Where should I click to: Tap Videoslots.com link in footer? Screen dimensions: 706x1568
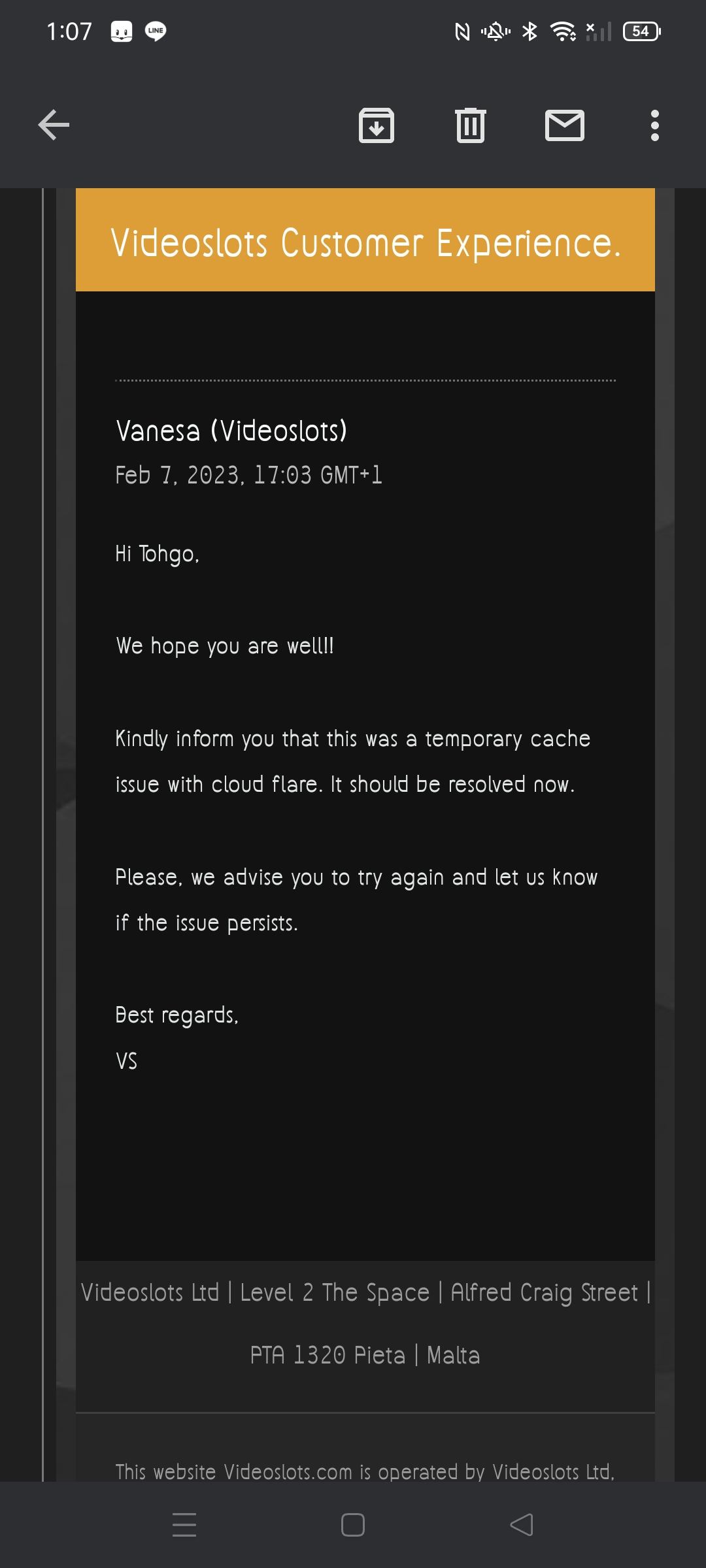288,1471
